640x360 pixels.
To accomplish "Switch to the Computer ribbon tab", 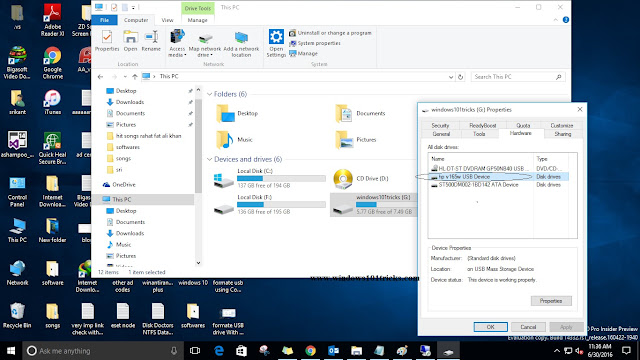I will coord(136,20).
